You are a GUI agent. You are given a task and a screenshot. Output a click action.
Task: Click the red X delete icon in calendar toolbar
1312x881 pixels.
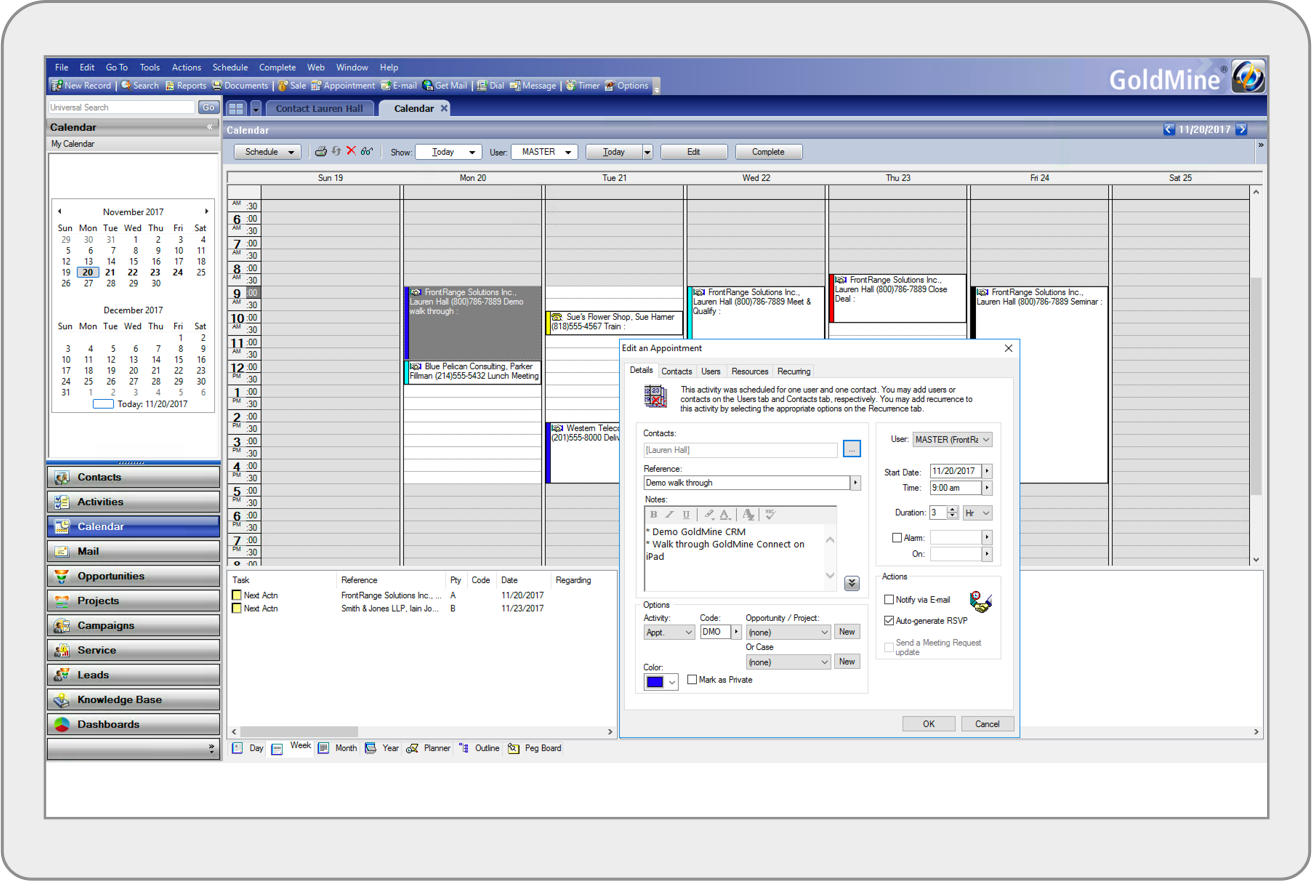tap(351, 151)
